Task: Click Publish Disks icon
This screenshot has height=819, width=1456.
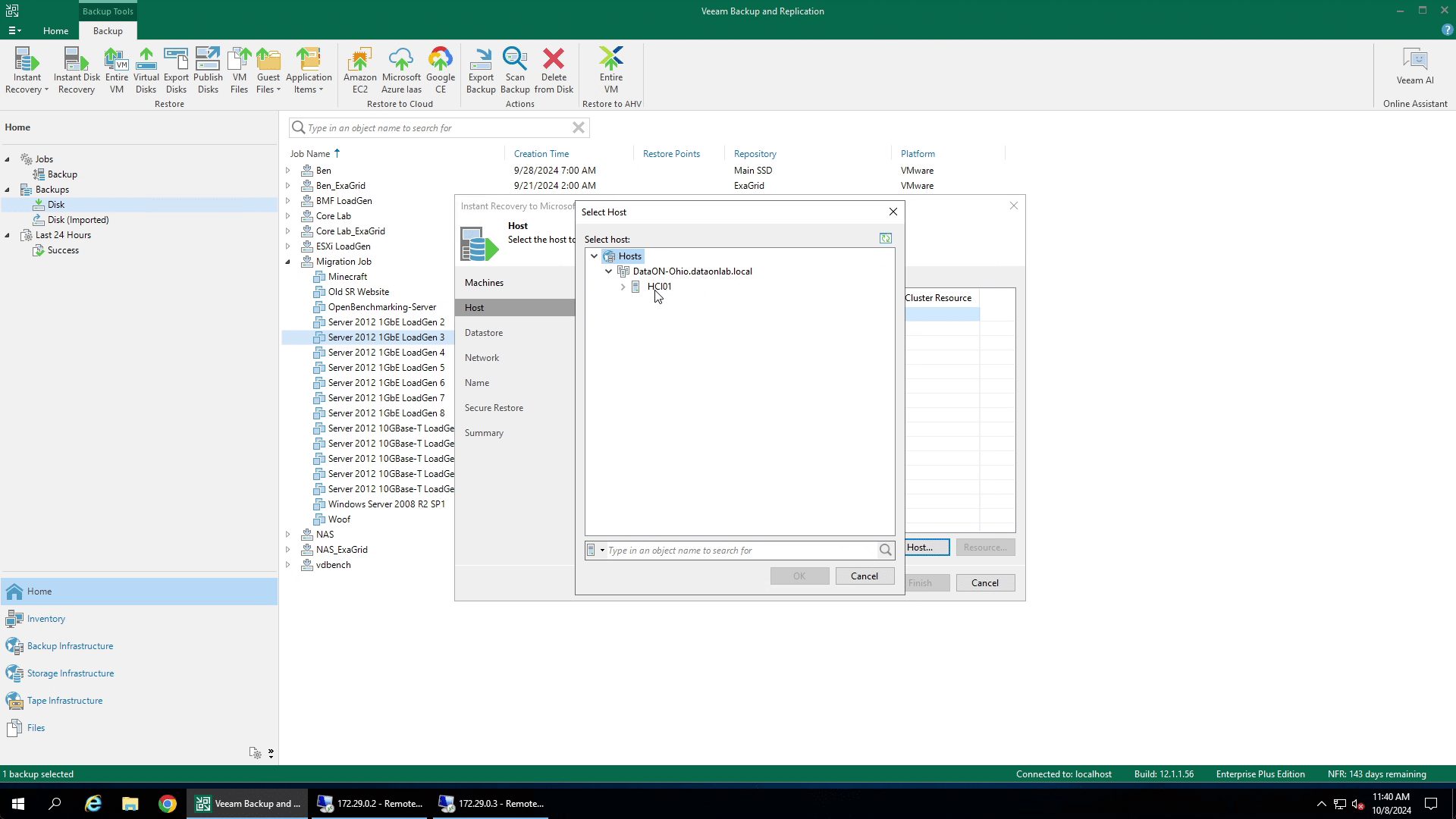Action: click(x=208, y=70)
